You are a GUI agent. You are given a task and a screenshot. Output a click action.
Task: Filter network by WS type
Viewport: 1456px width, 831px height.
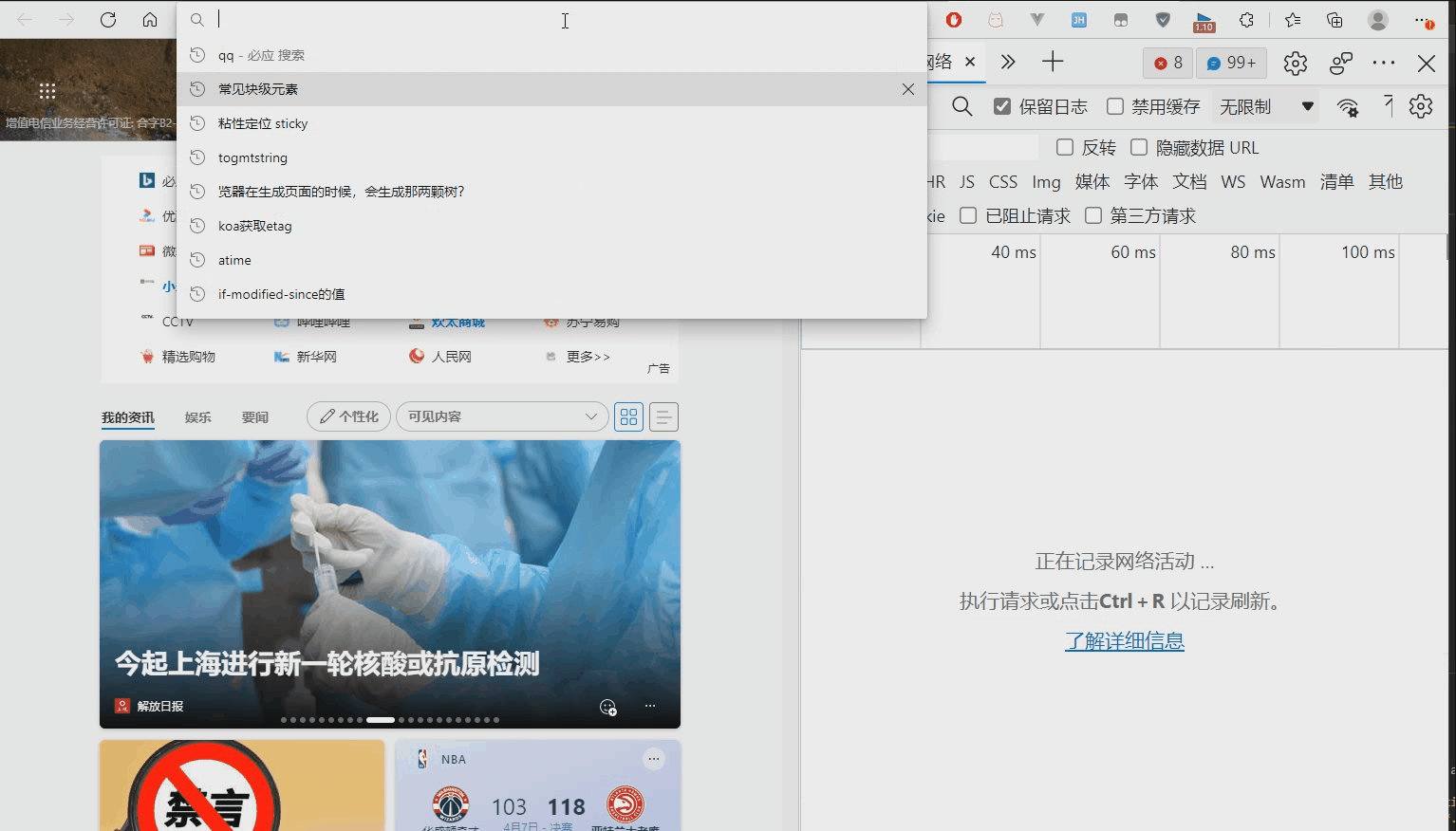tap(1234, 181)
